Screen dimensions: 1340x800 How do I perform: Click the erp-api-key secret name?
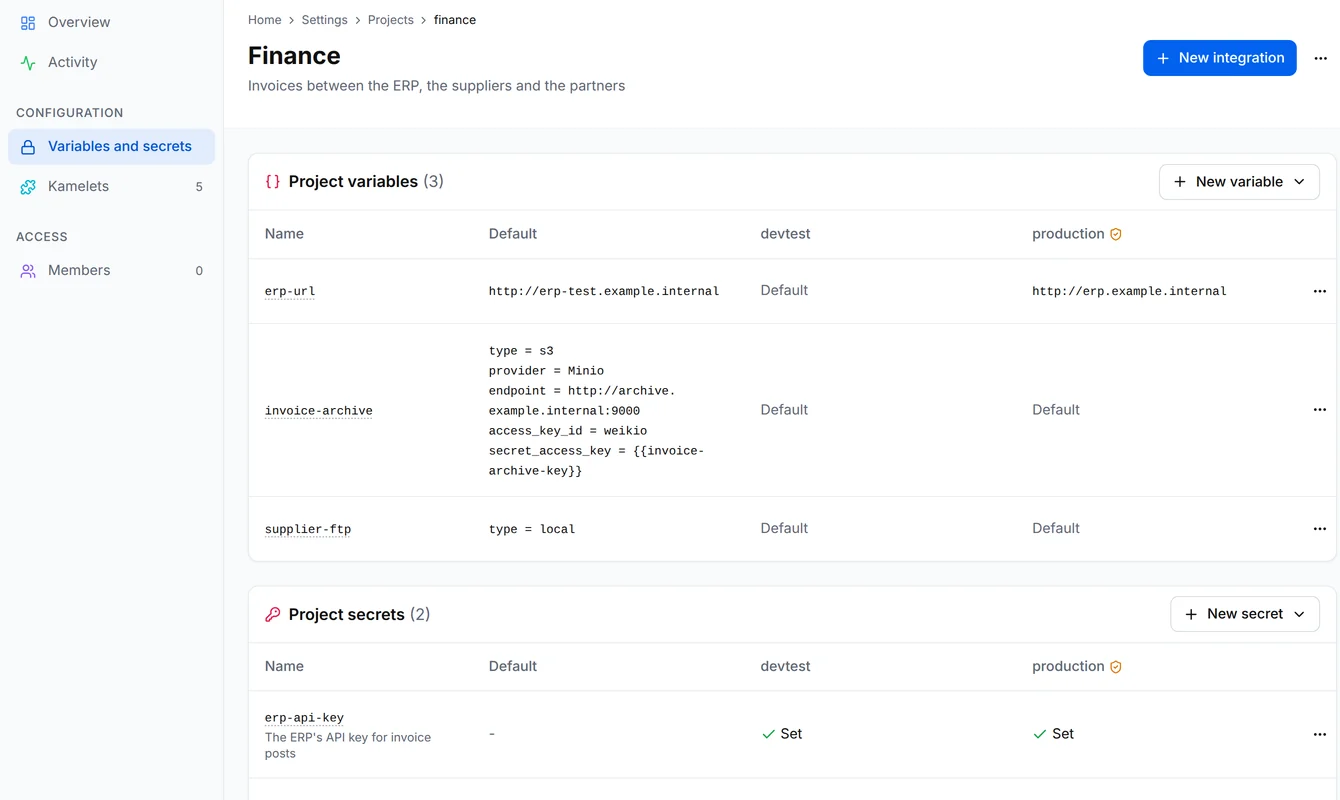[x=304, y=718]
